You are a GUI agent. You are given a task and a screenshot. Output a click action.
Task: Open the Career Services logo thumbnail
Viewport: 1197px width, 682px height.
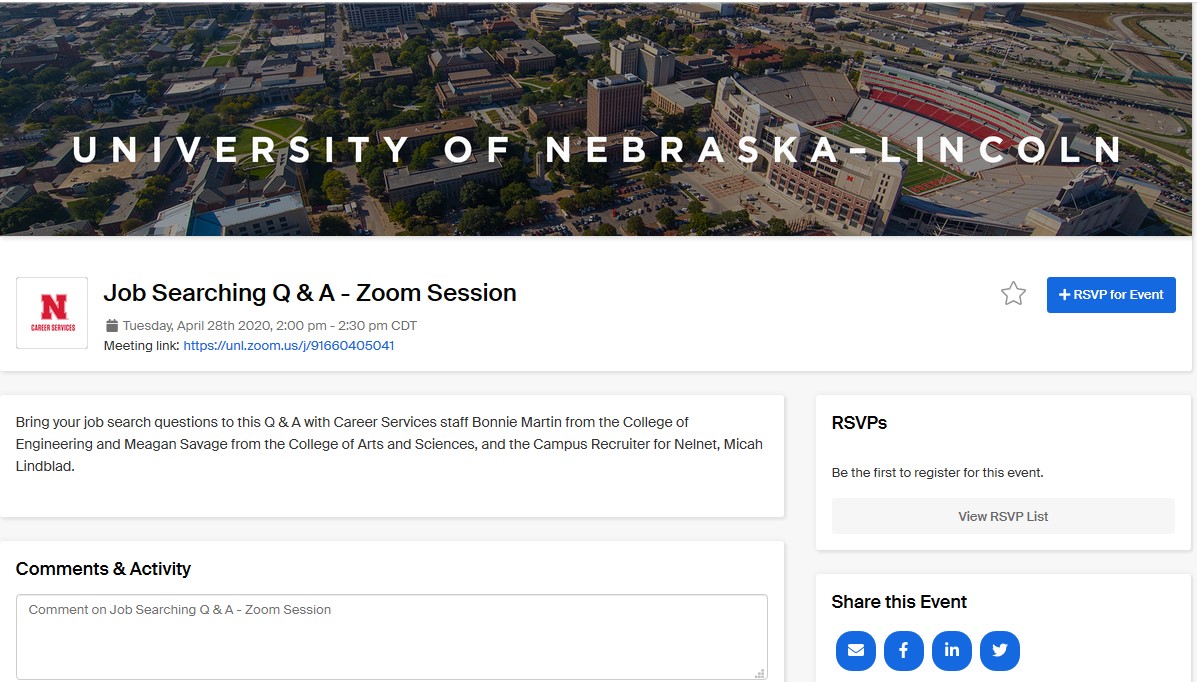coord(52,313)
